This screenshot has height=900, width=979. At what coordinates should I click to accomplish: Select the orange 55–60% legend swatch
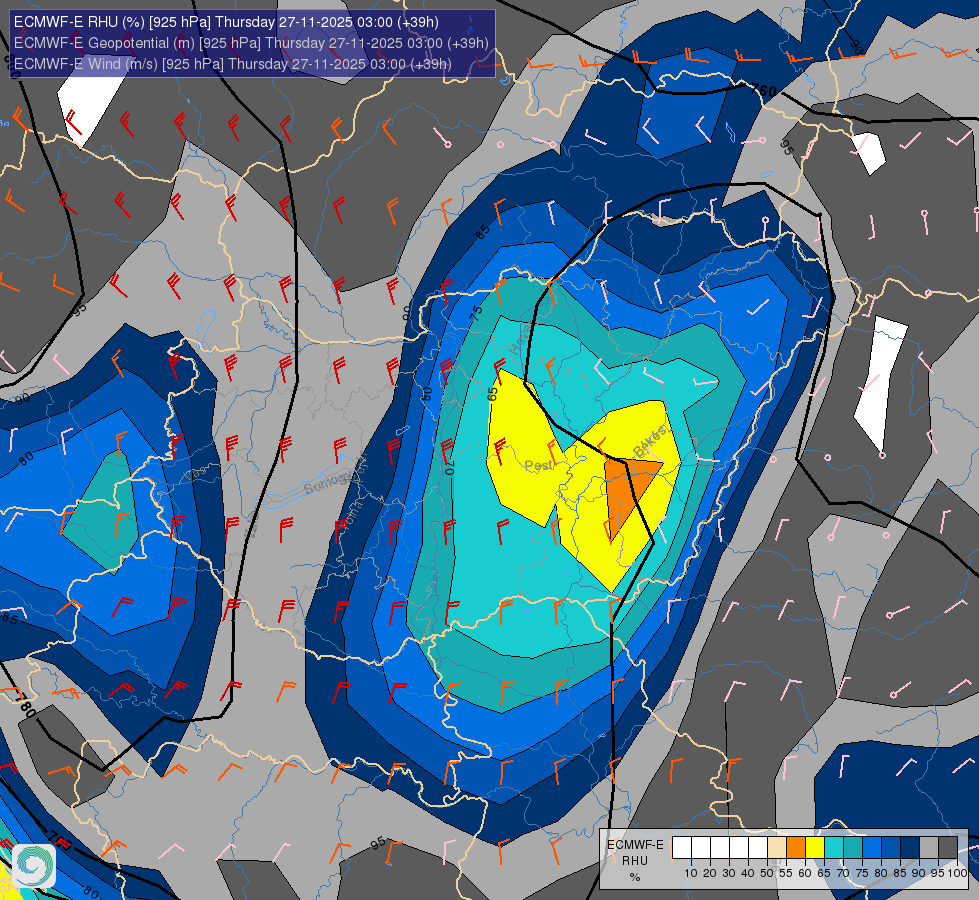(x=796, y=848)
